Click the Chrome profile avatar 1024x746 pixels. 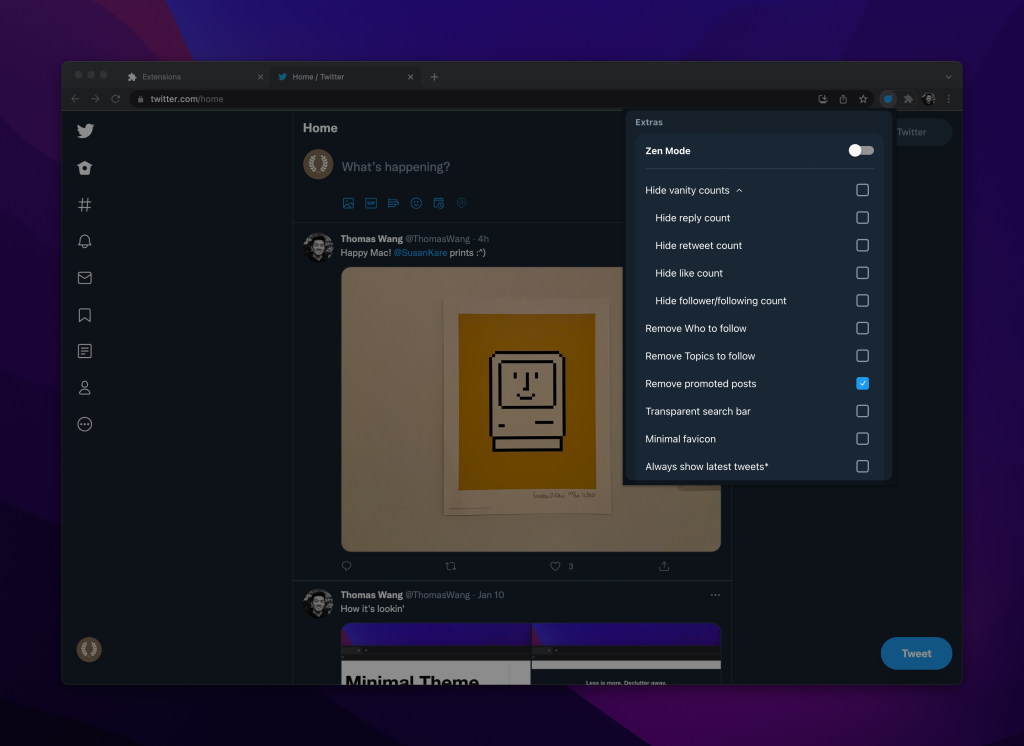pos(929,99)
